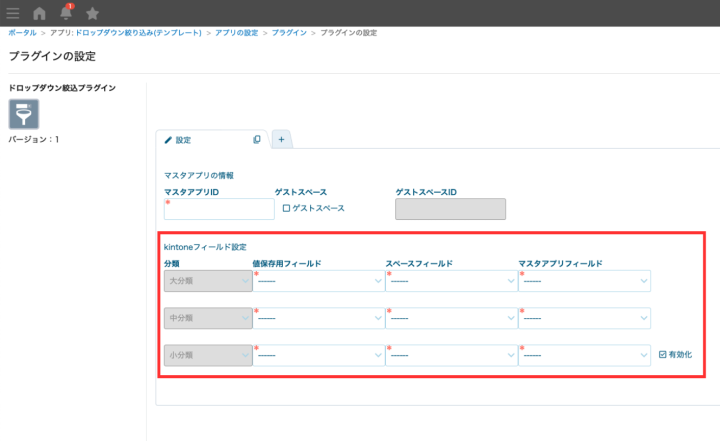The image size is (720, 441).
Task: Go to the プラグイン breadcrumb link
Action: 289,34
